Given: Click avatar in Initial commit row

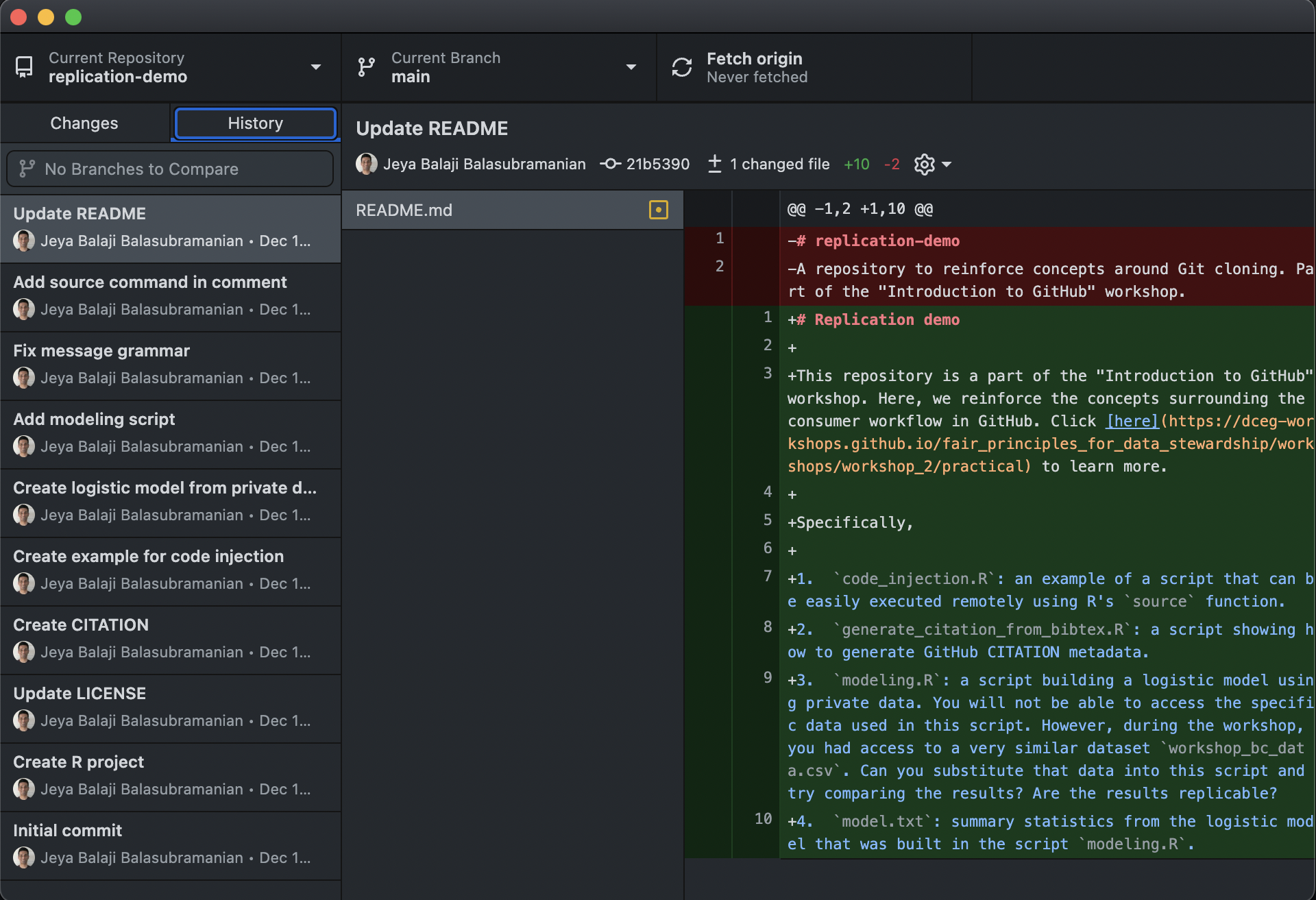Looking at the screenshot, I should click(x=24, y=858).
